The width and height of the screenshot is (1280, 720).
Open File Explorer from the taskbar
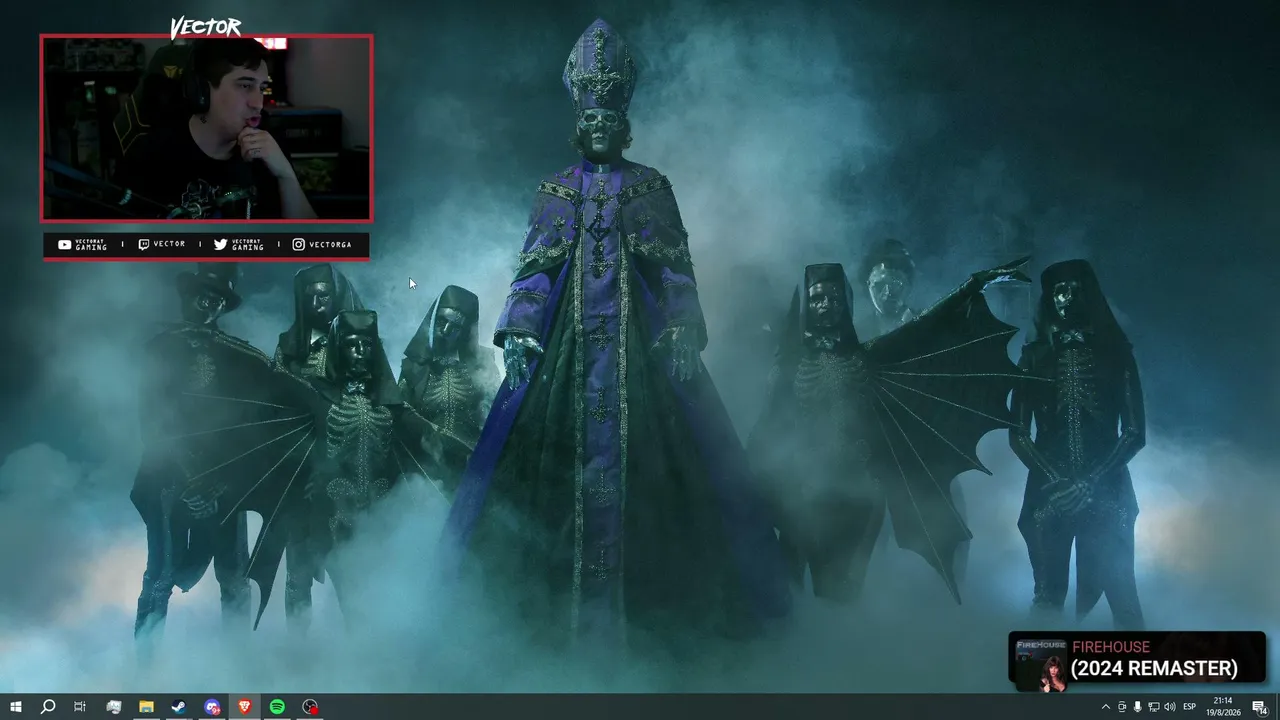click(146, 707)
